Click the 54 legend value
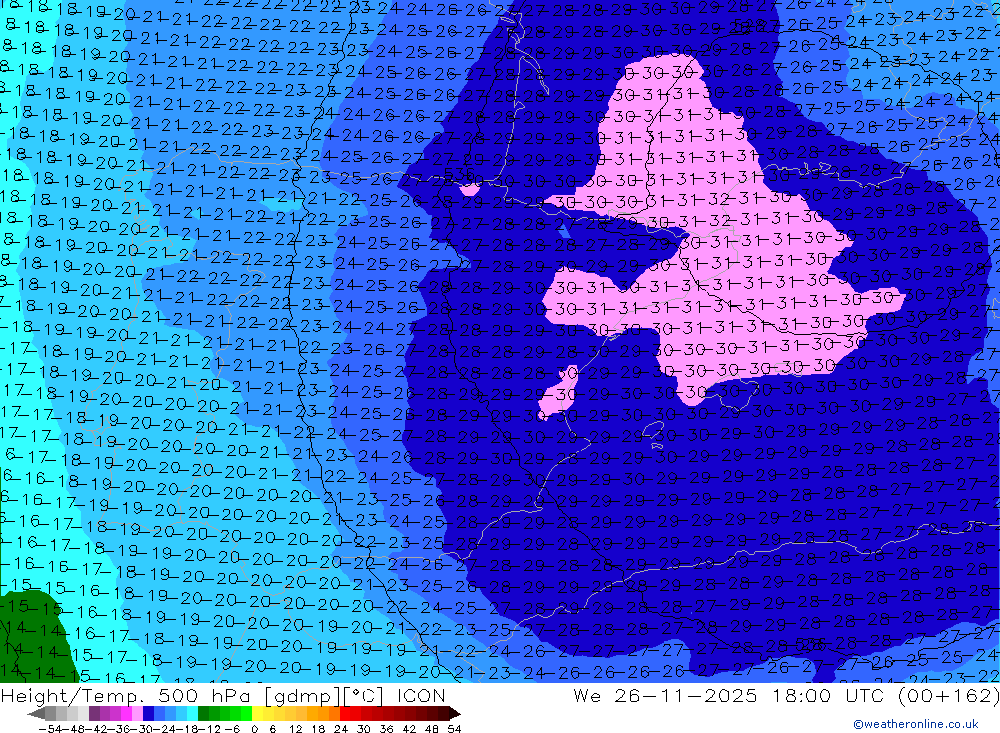Screen dimensions: 1000x733 (454, 728)
